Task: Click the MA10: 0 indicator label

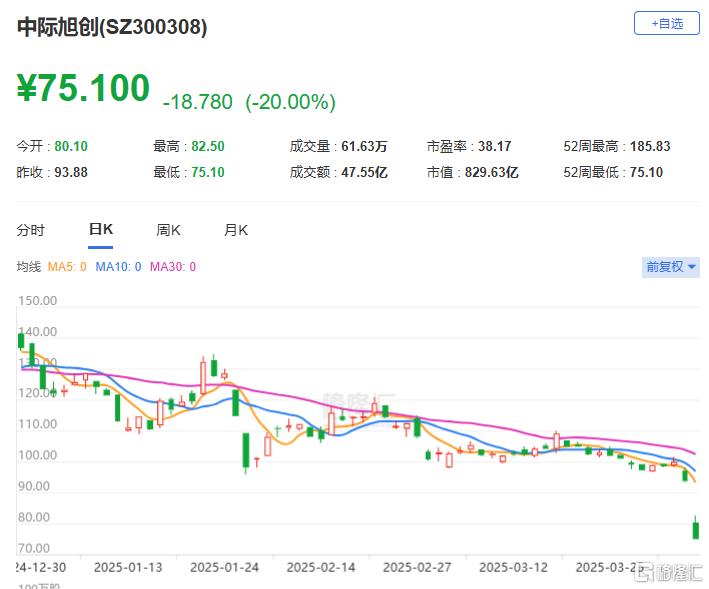Action: click(x=118, y=267)
